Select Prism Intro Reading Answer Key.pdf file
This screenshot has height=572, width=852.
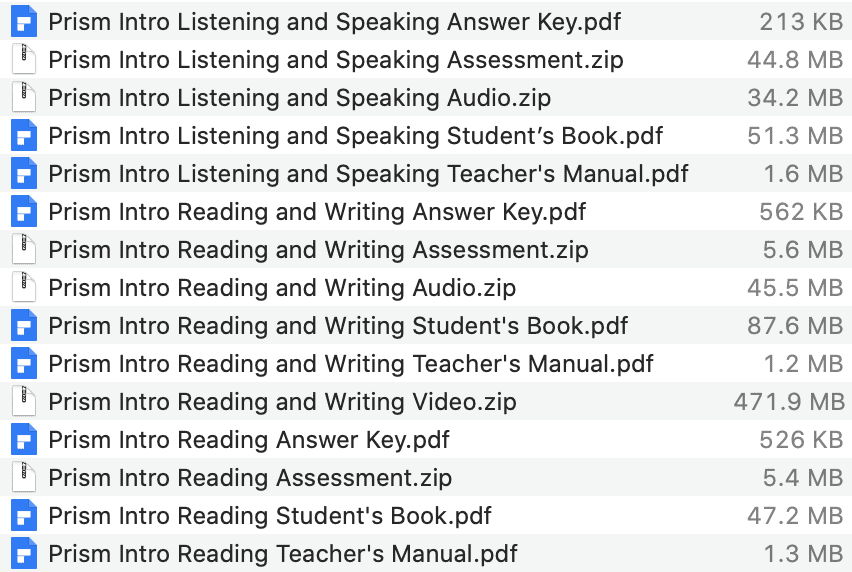pyautogui.click(x=249, y=440)
